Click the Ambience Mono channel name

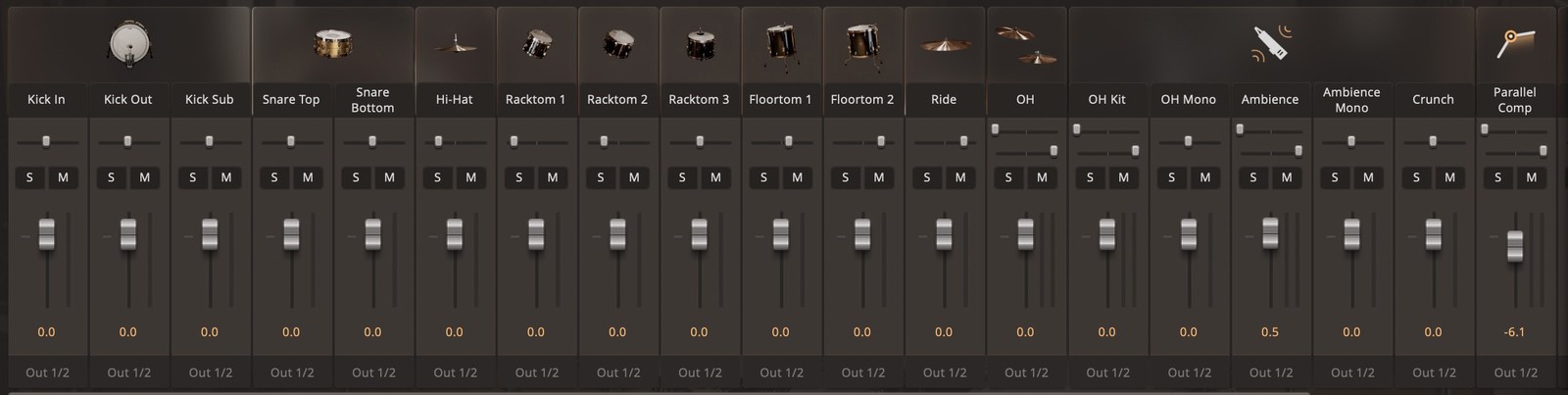pyautogui.click(x=1351, y=99)
